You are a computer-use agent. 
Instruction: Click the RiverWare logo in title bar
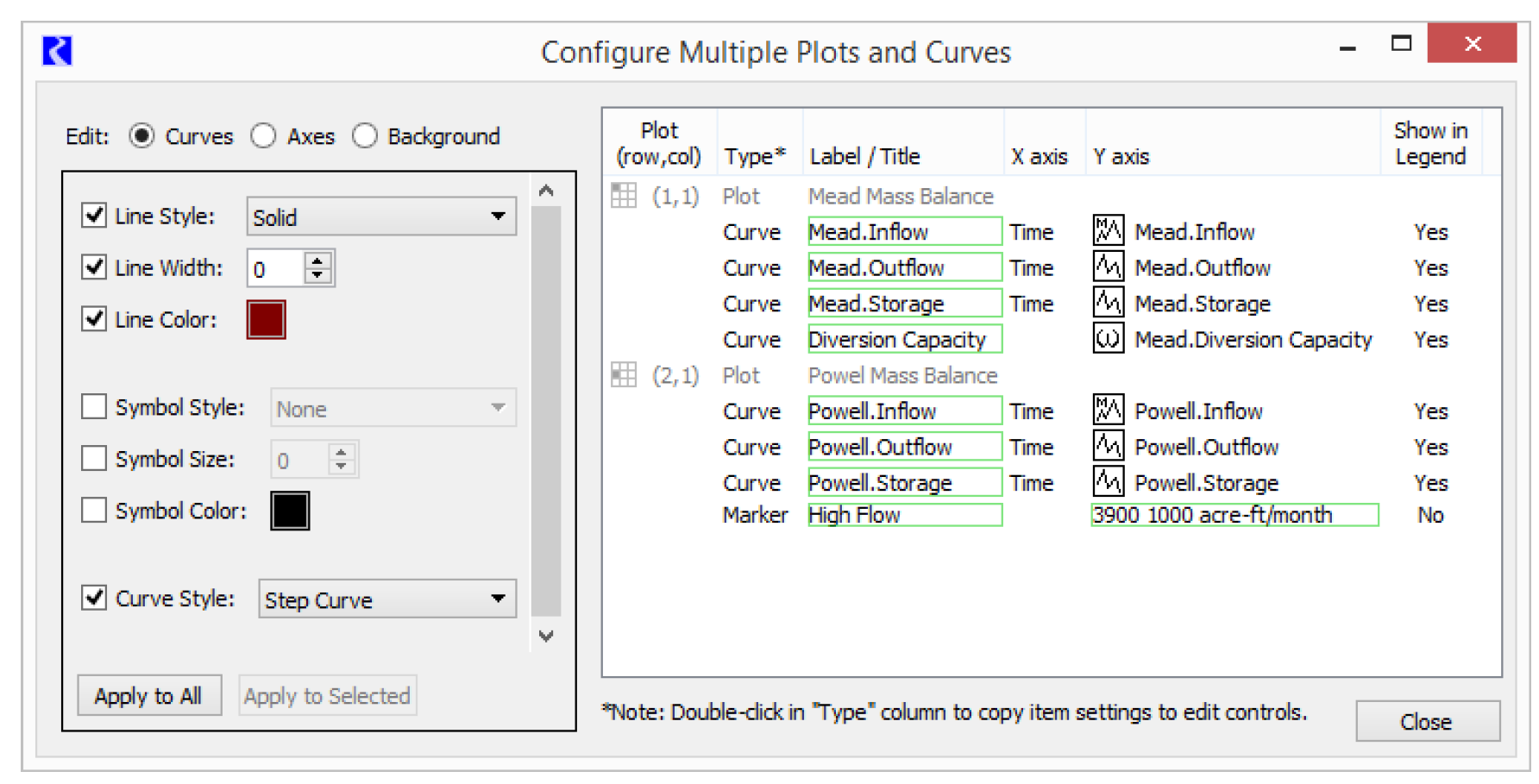pyautogui.click(x=57, y=51)
